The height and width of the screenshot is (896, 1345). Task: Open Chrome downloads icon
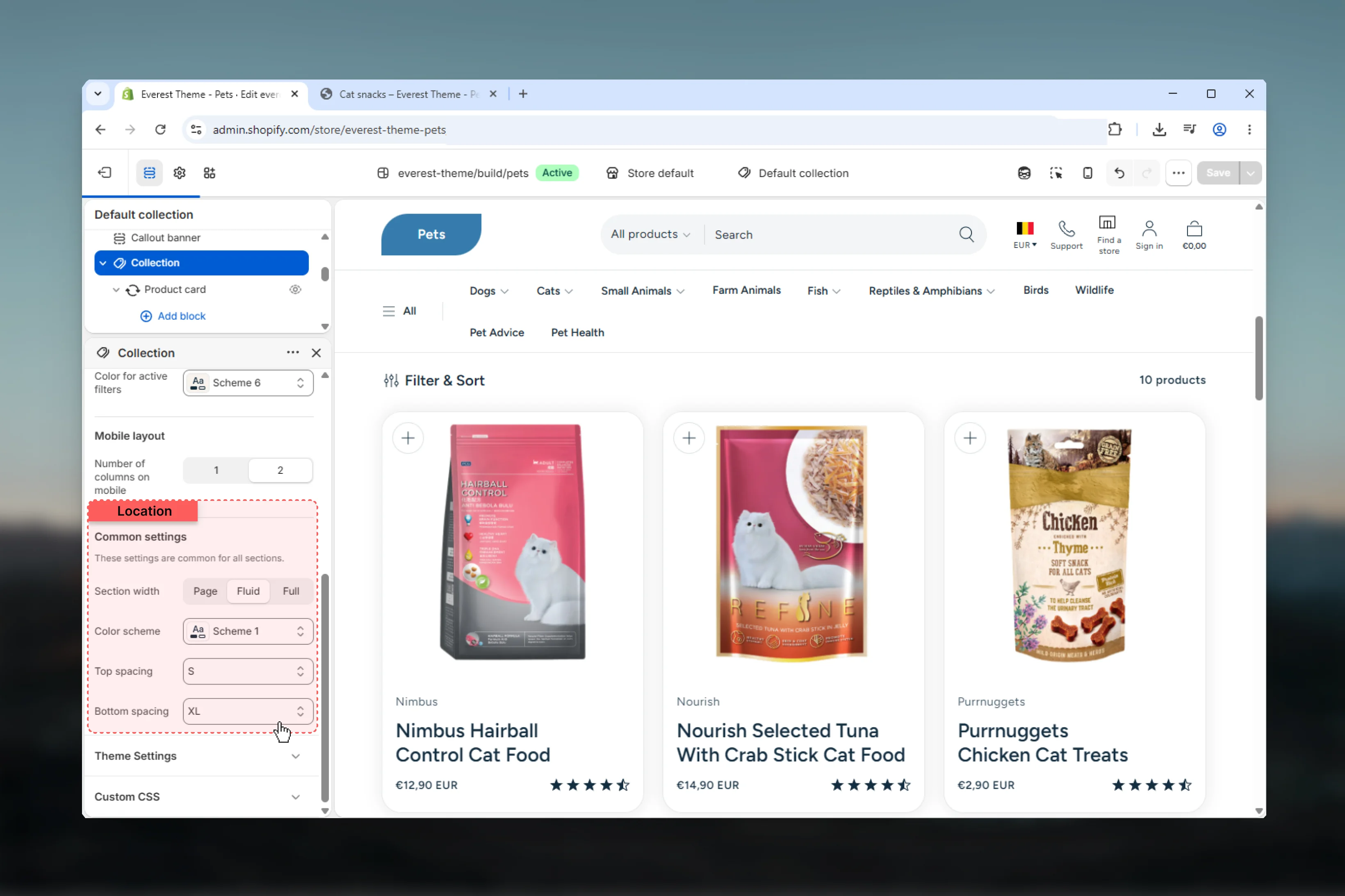tap(1159, 130)
